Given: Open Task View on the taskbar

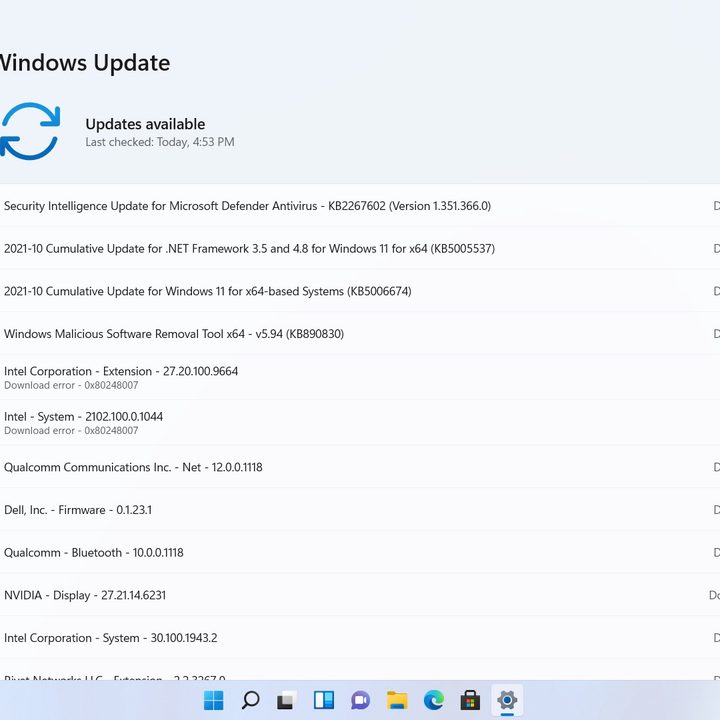Looking at the screenshot, I should click(287, 700).
